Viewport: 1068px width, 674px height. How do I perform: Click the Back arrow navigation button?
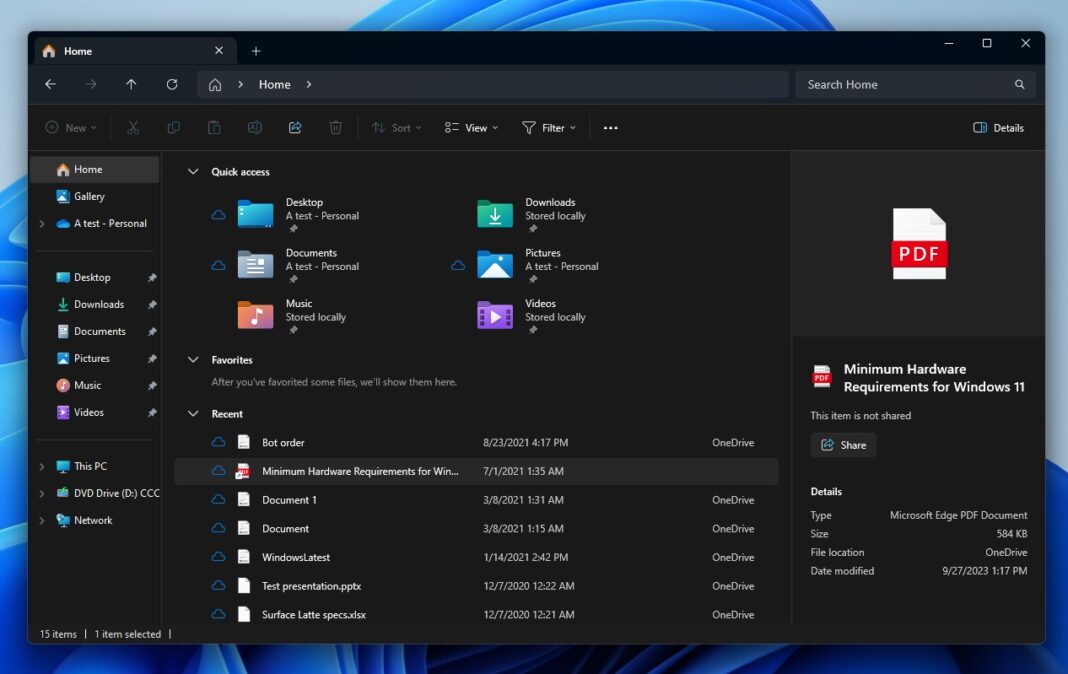click(x=50, y=85)
